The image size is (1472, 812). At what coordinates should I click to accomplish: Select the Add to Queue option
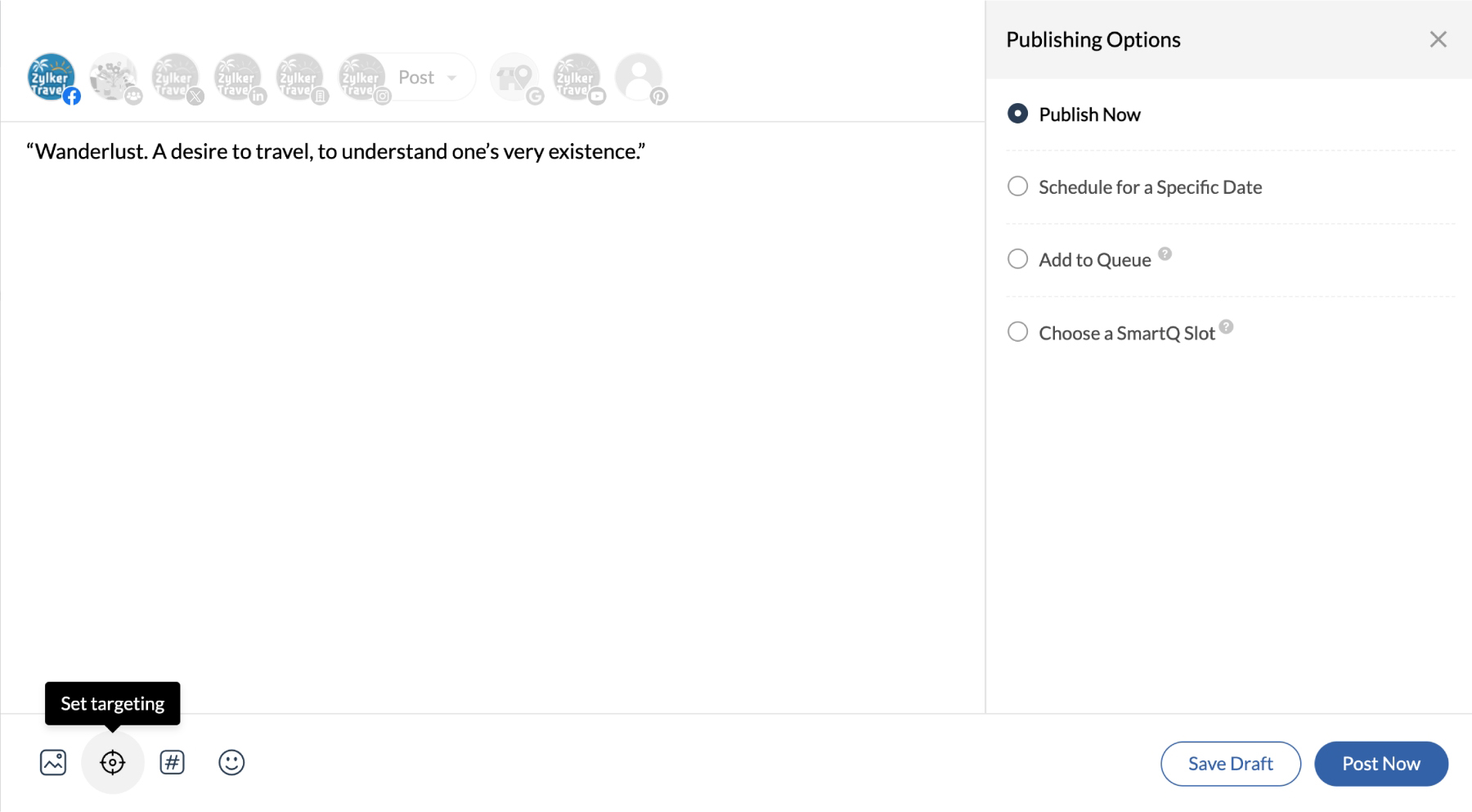point(1018,259)
